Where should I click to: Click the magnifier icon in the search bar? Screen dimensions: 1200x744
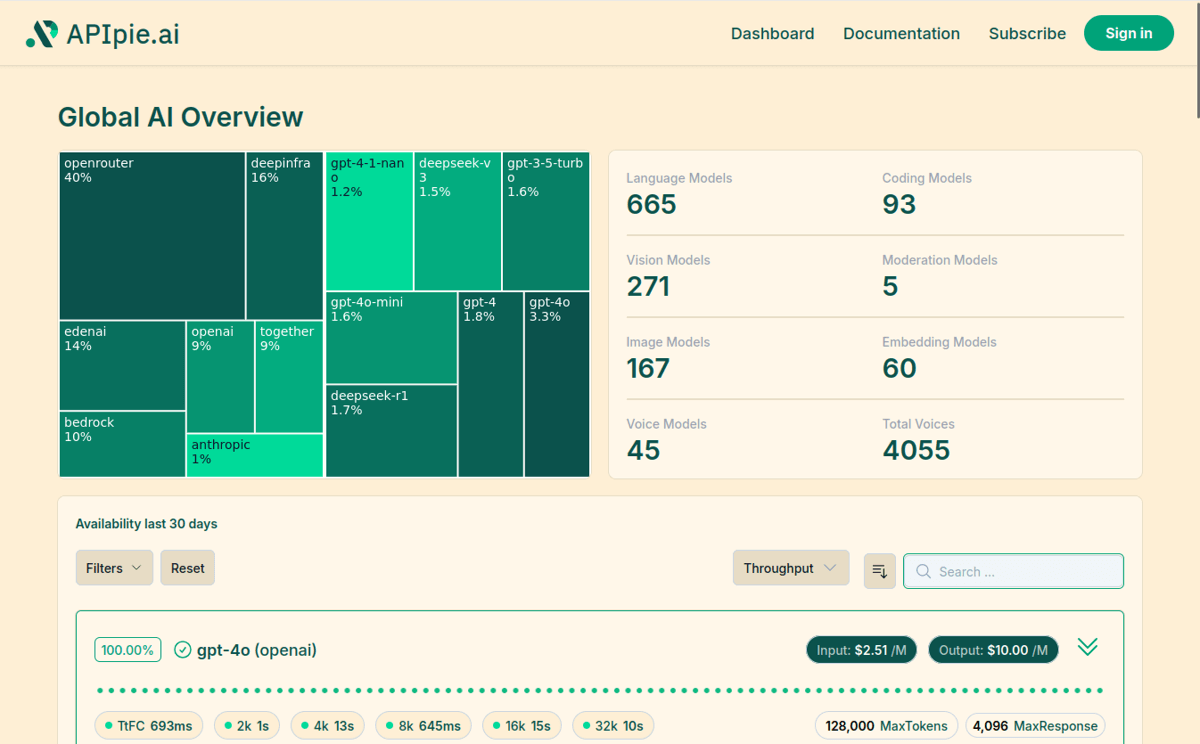[923, 571]
